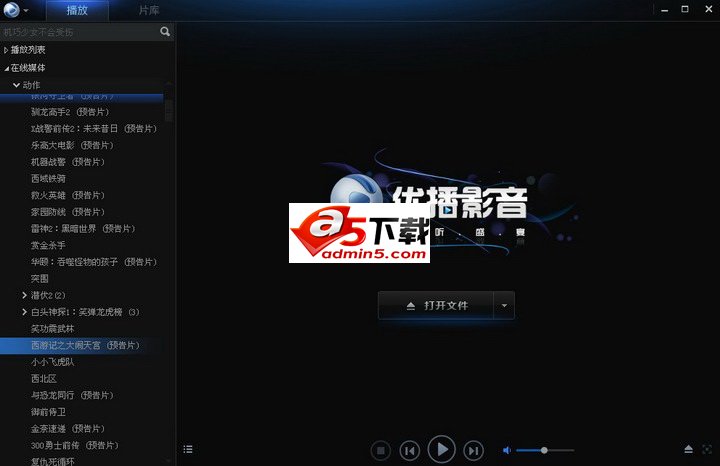Start playback with the play button
Image resolution: width=720 pixels, height=466 pixels.
coord(441,449)
